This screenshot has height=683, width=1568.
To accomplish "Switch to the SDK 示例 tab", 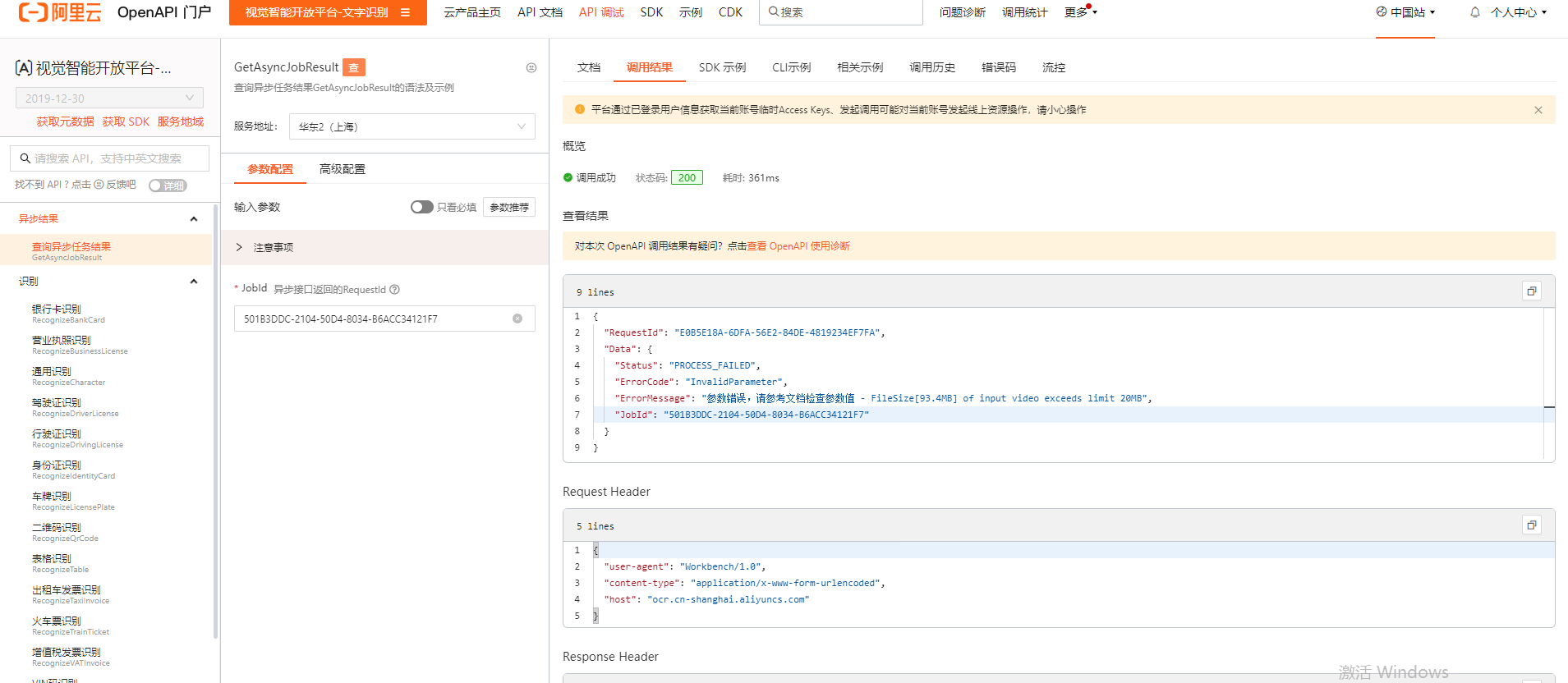I will pyautogui.click(x=722, y=67).
